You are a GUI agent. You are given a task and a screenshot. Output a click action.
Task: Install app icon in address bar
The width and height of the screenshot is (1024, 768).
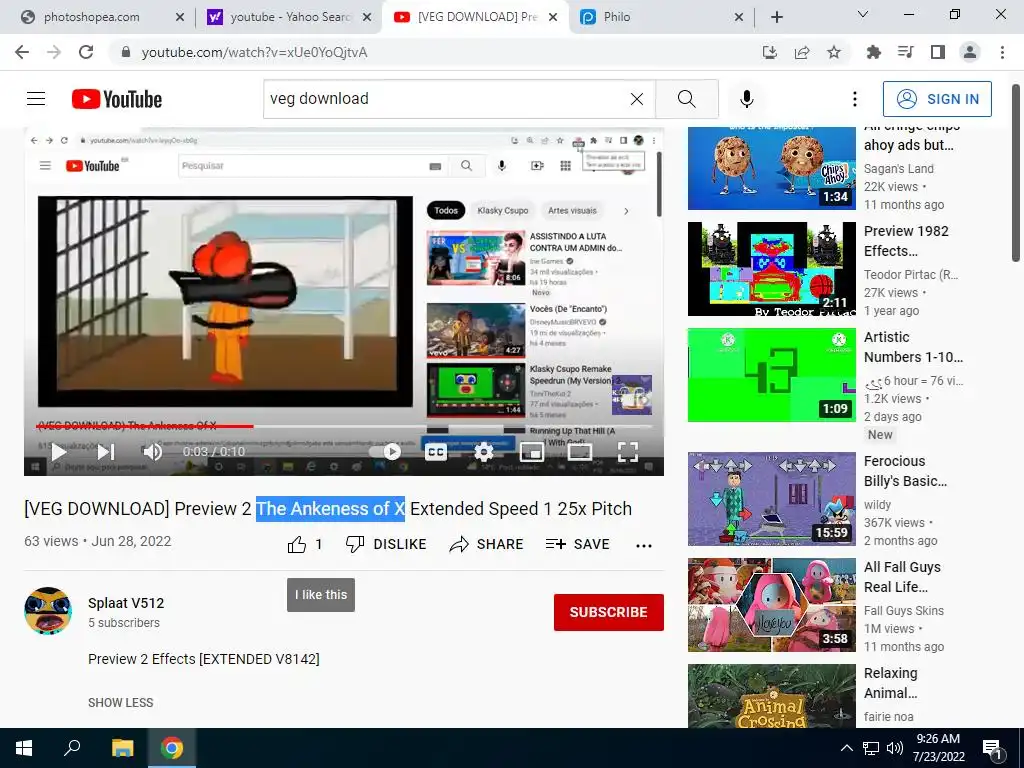point(770,52)
